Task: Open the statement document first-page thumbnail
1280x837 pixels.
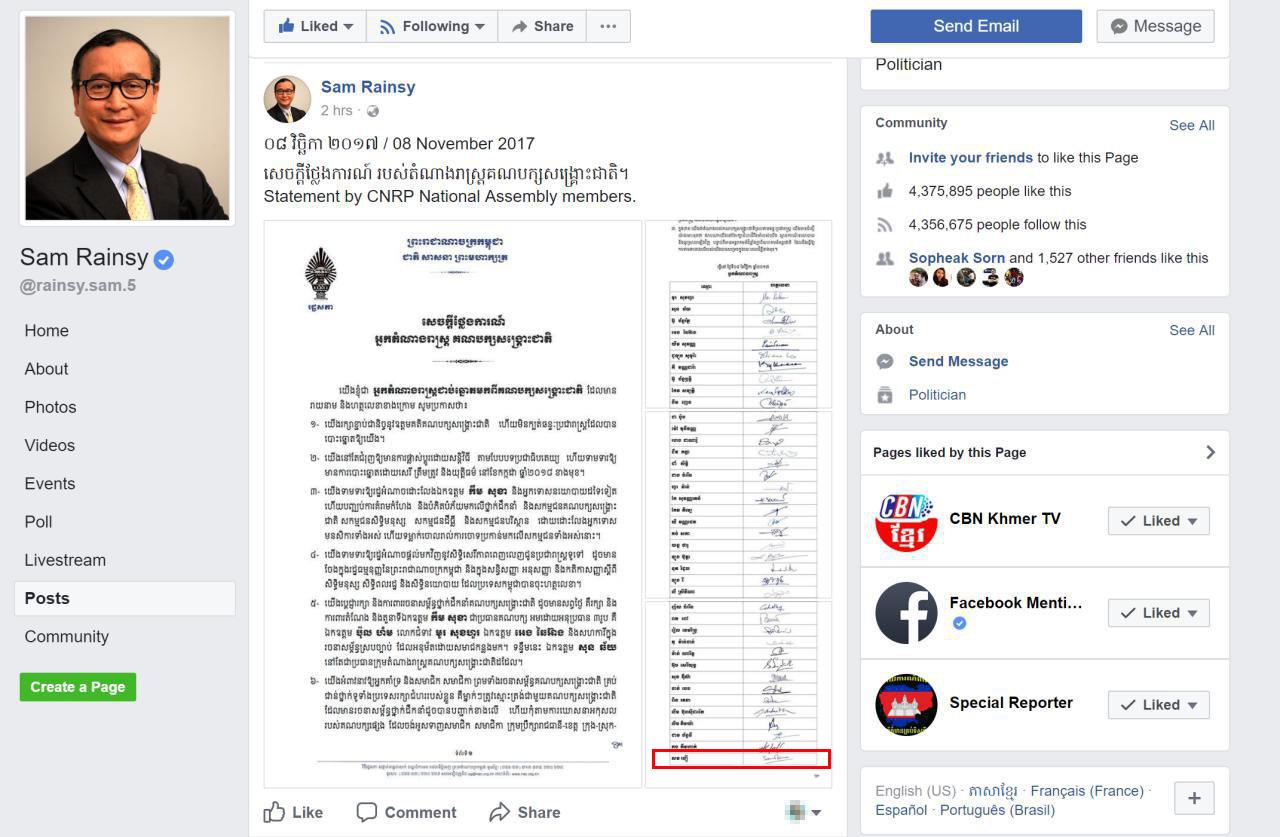Action: [x=453, y=504]
